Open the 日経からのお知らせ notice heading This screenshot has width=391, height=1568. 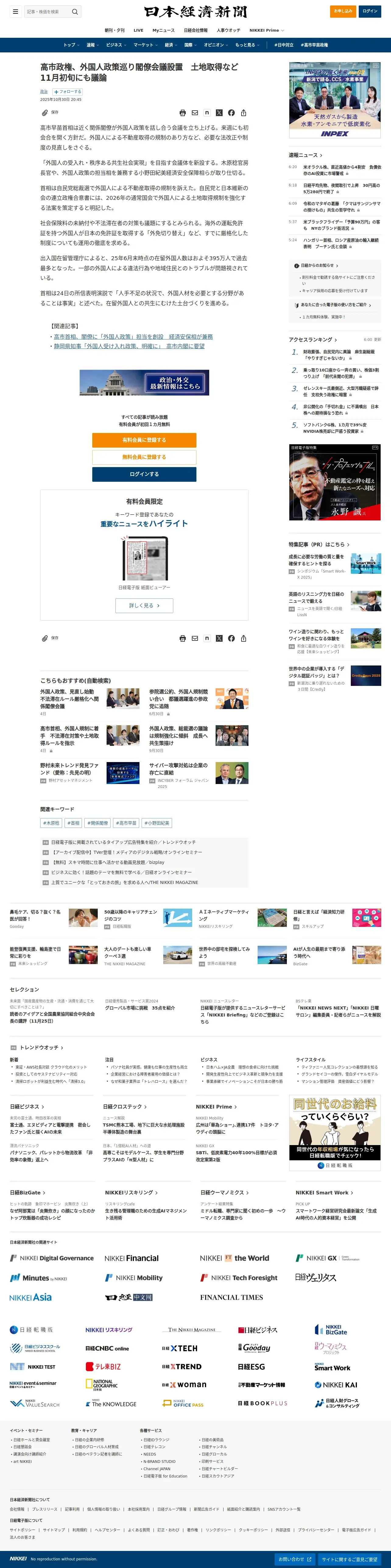(319, 265)
